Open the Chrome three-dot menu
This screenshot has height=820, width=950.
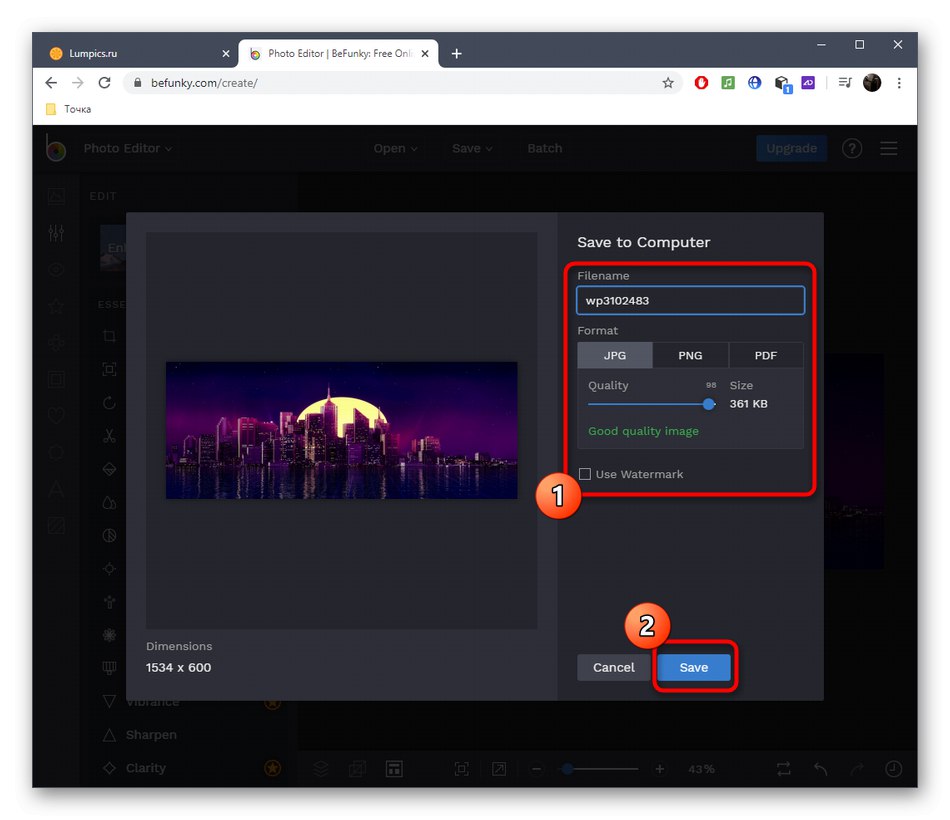point(899,83)
